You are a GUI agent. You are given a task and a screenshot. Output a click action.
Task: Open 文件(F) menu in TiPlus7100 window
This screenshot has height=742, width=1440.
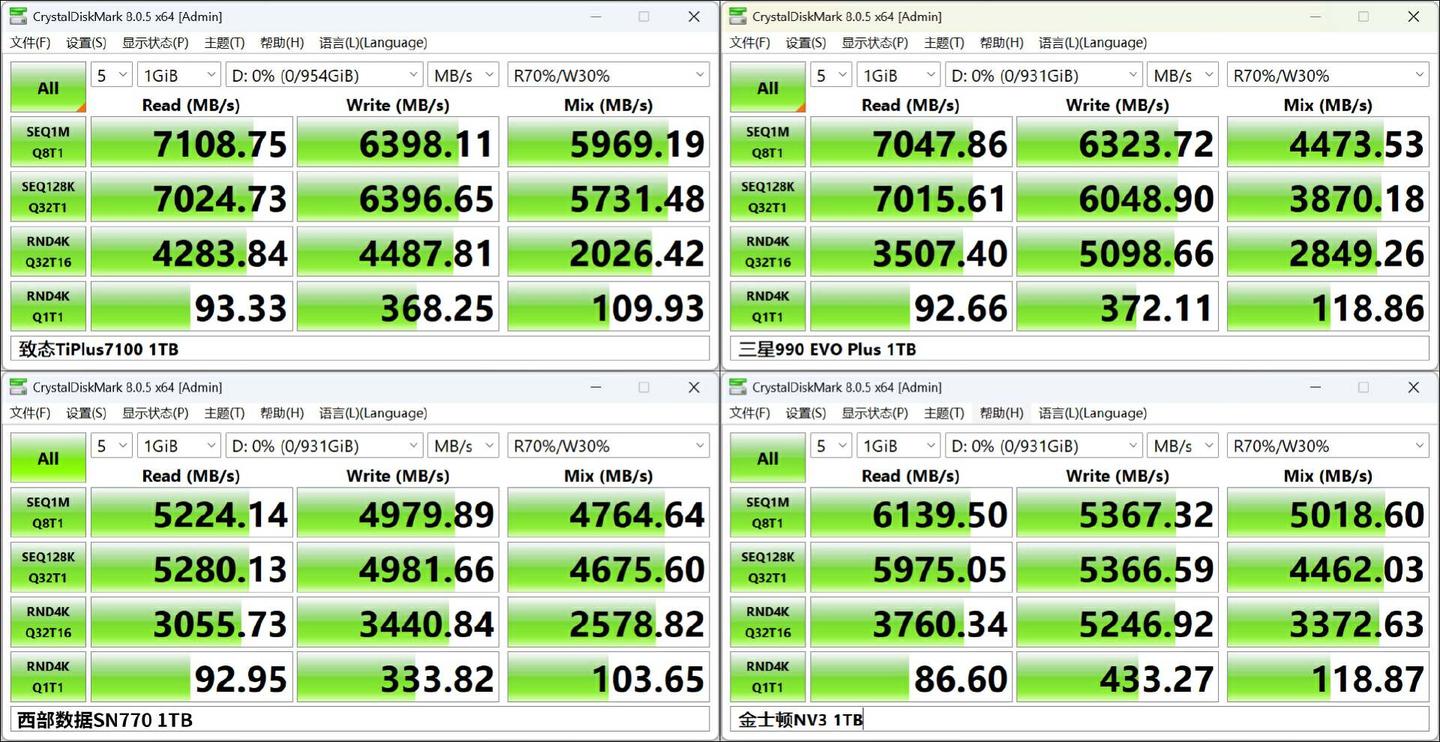tap(30, 42)
